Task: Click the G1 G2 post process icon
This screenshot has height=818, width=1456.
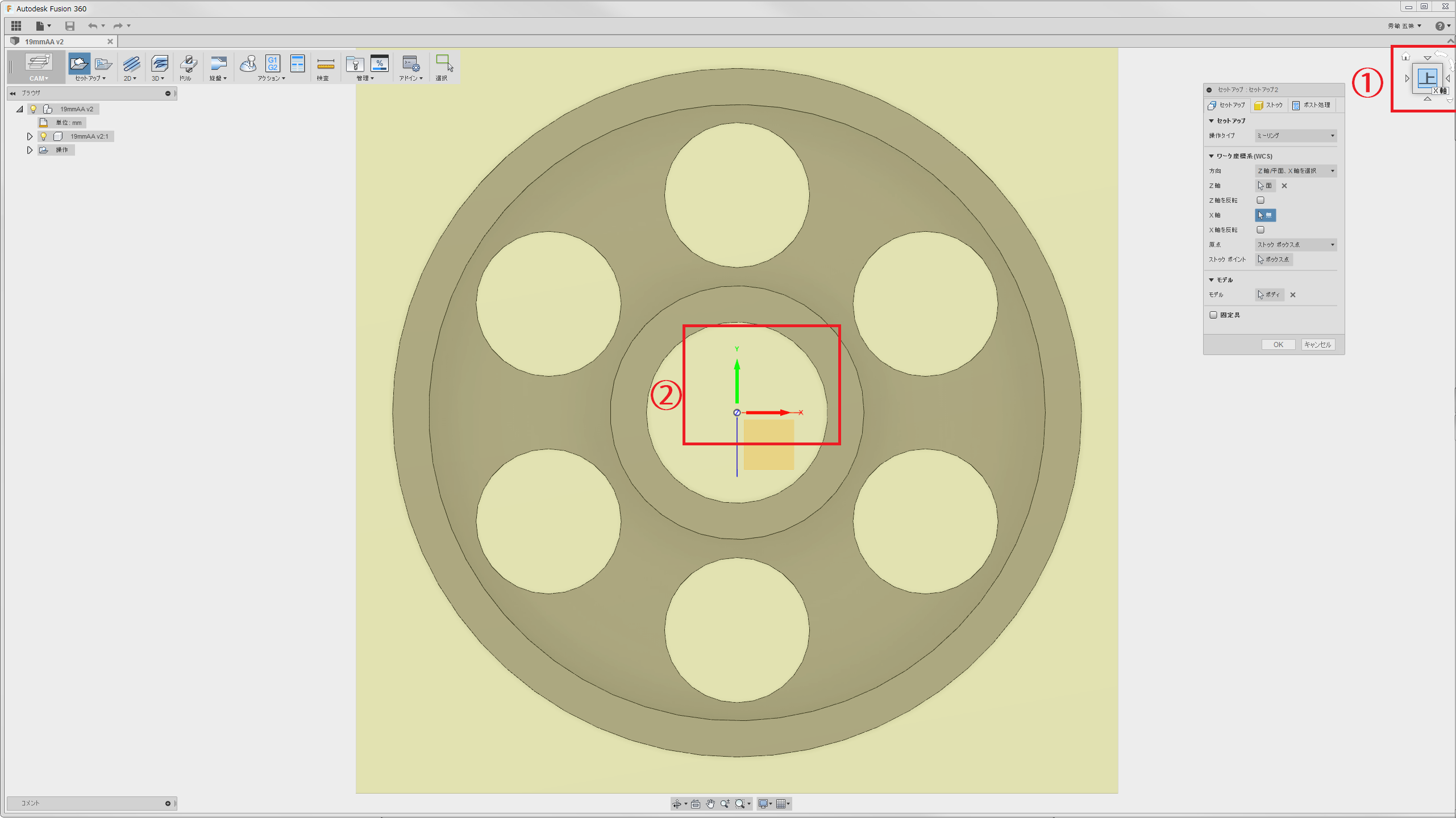Action: 273,64
